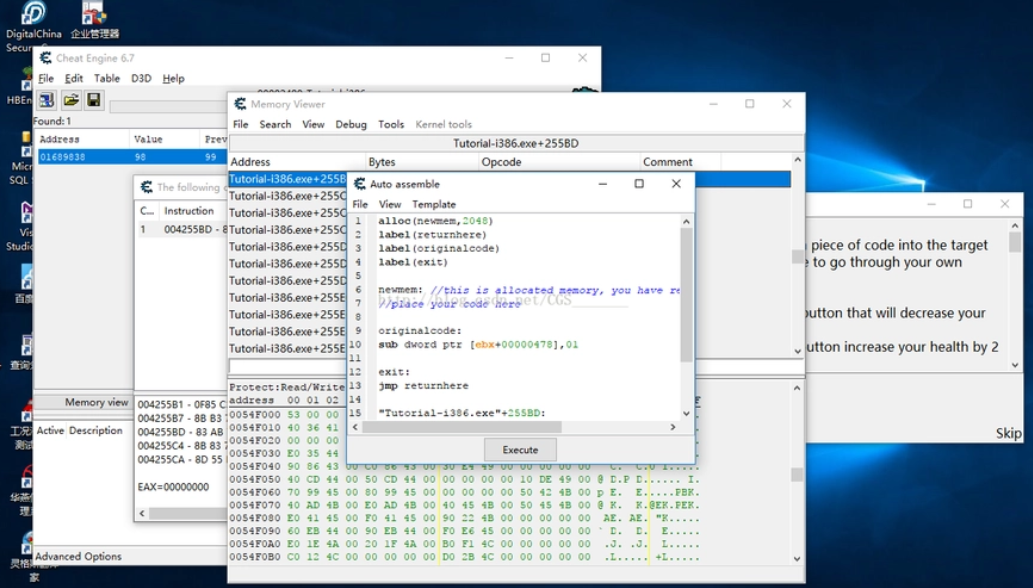Click the Auto assemble horizontal scrollbar thumb
Screen dimensions: 1033x588
(x=462, y=427)
